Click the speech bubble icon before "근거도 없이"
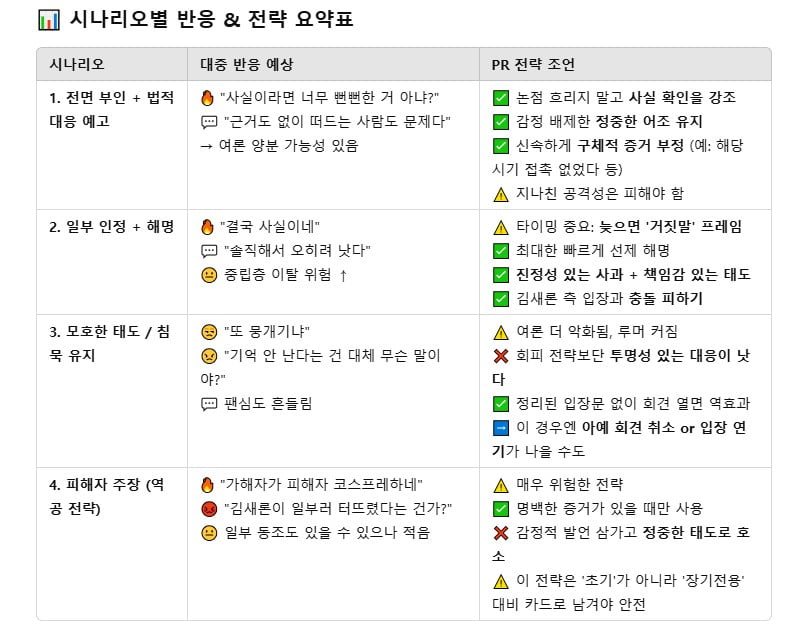The image size is (793, 630). pyautogui.click(x=209, y=122)
